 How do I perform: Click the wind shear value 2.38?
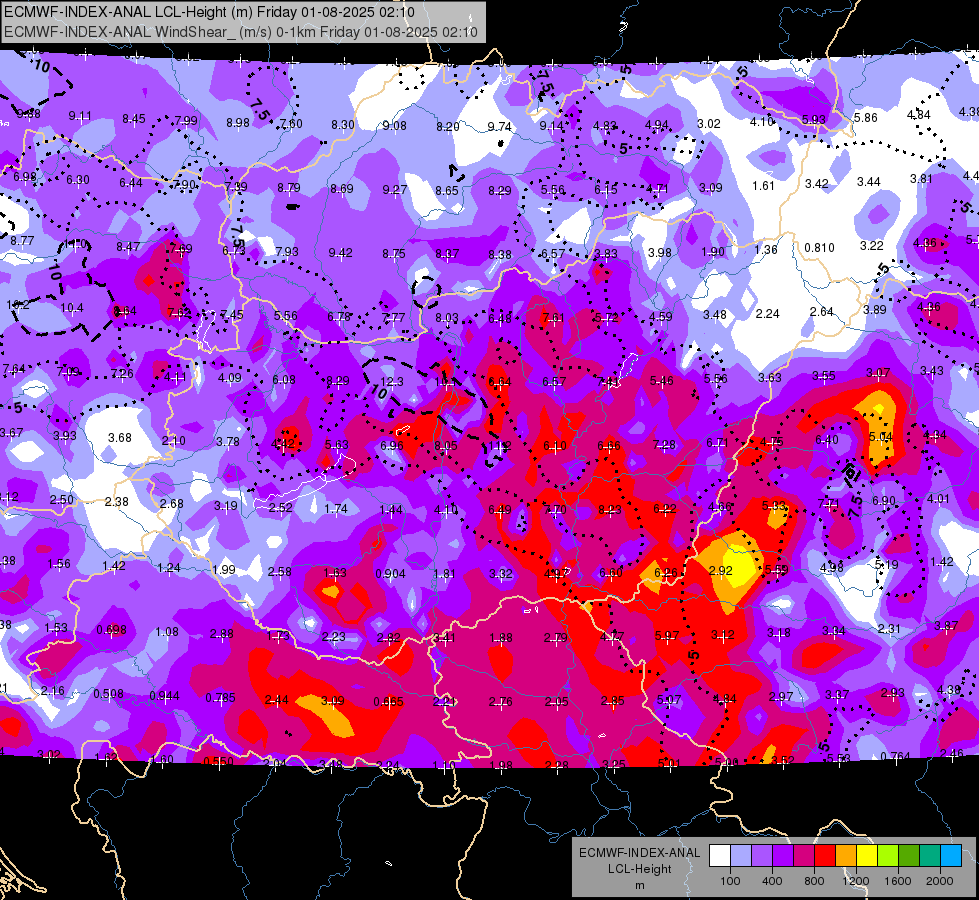[x=116, y=502]
